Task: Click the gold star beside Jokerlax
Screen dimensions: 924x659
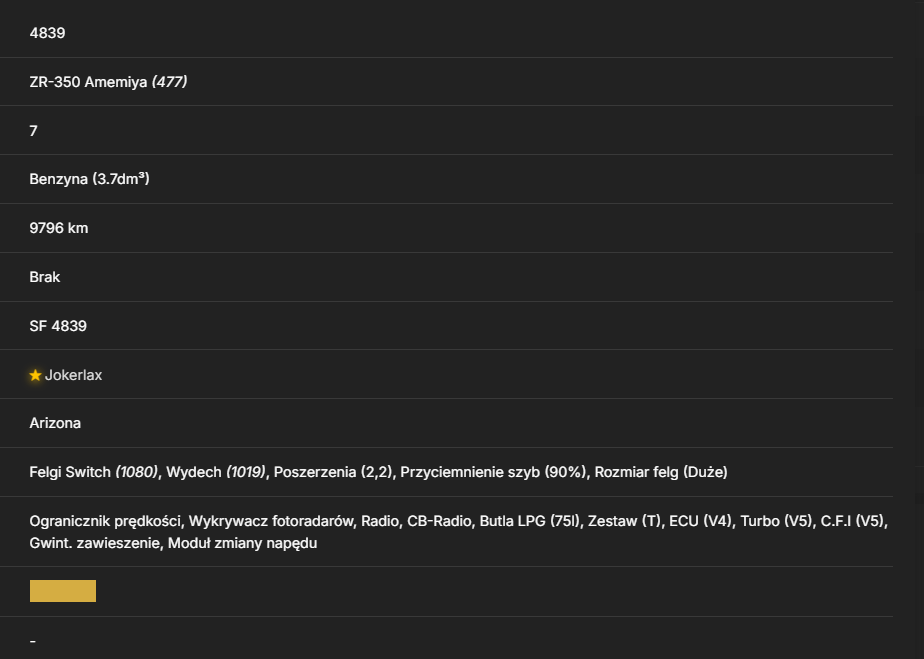Action: (x=35, y=375)
